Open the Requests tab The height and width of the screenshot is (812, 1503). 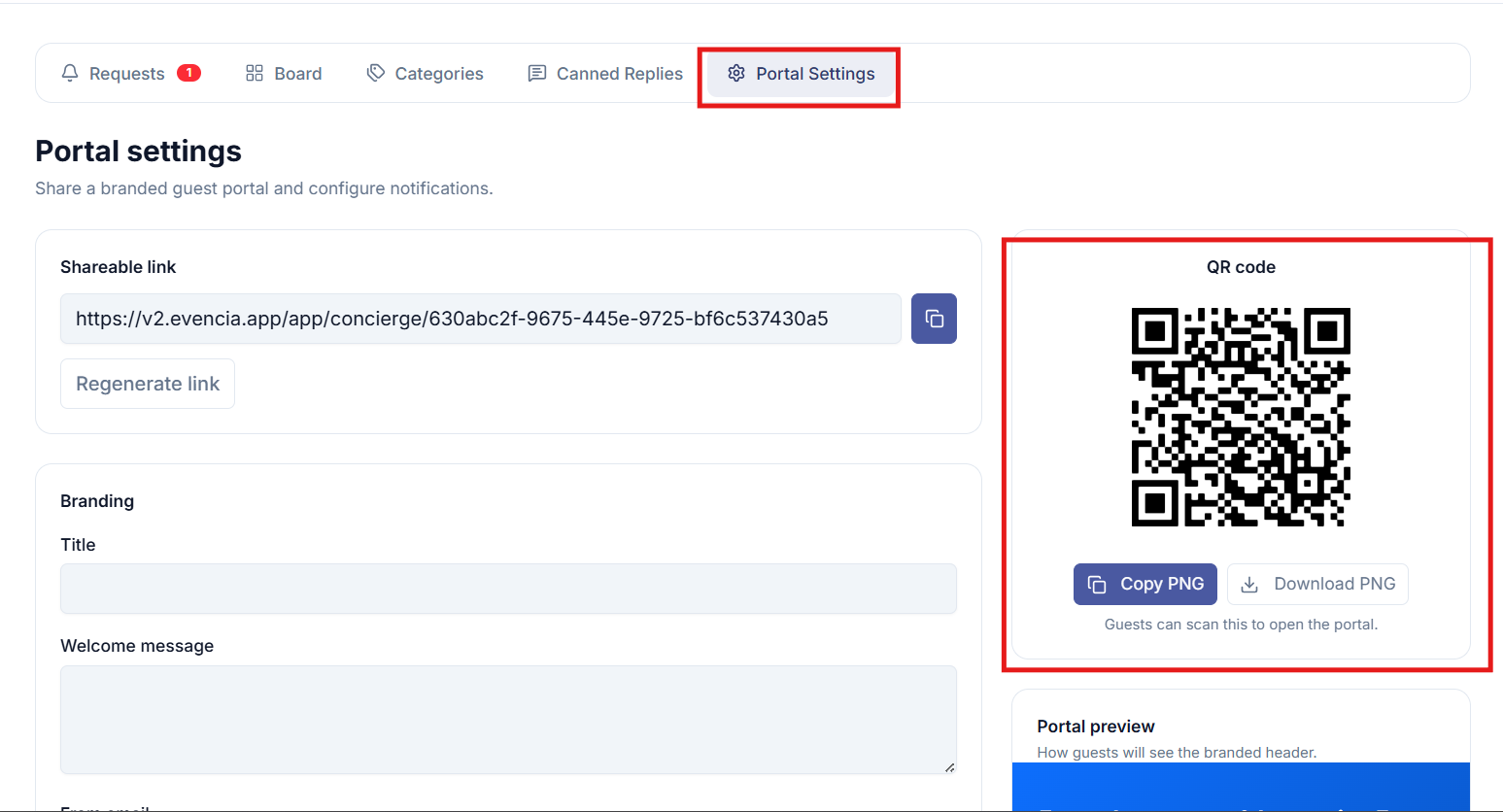click(x=130, y=74)
